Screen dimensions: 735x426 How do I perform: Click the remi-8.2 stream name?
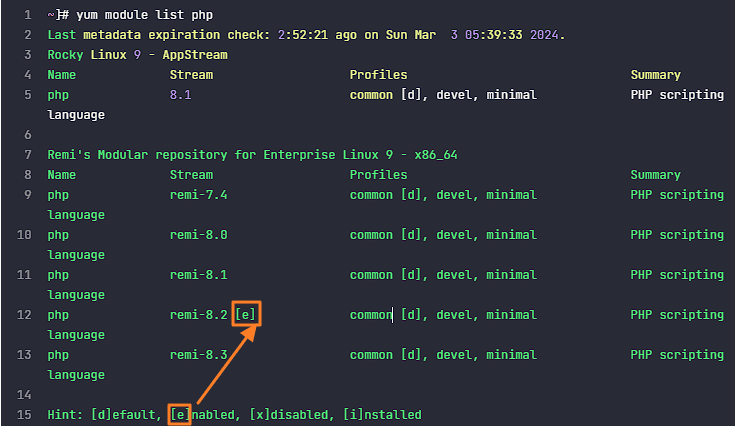[198, 315]
